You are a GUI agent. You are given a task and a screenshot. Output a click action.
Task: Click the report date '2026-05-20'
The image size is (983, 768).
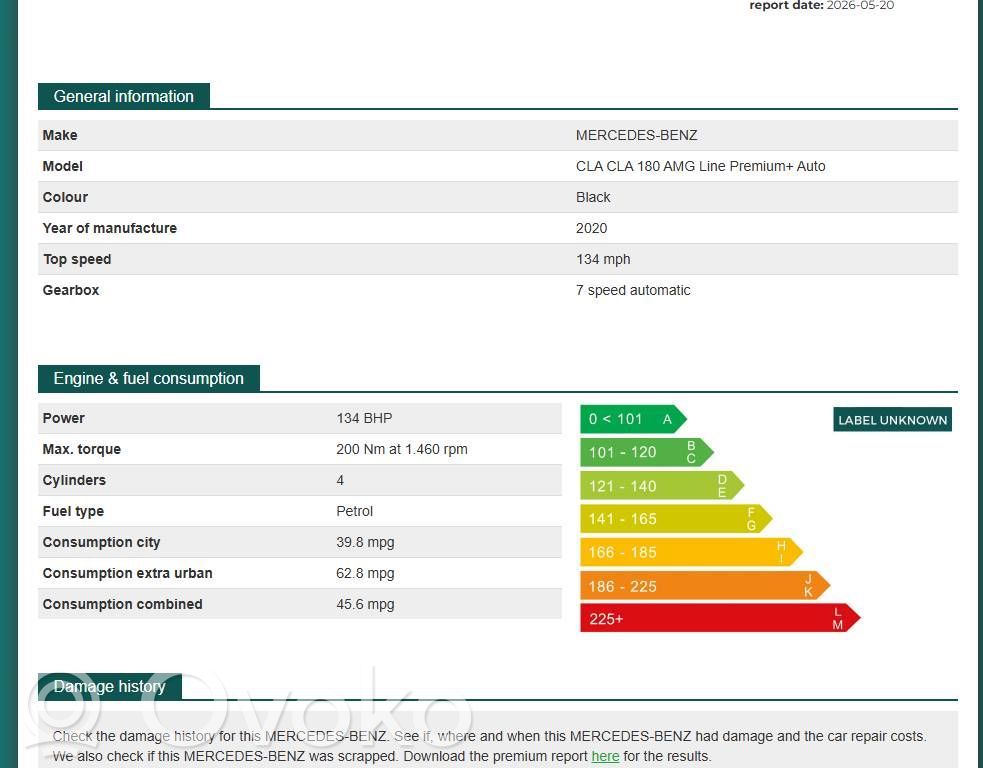coord(860,6)
